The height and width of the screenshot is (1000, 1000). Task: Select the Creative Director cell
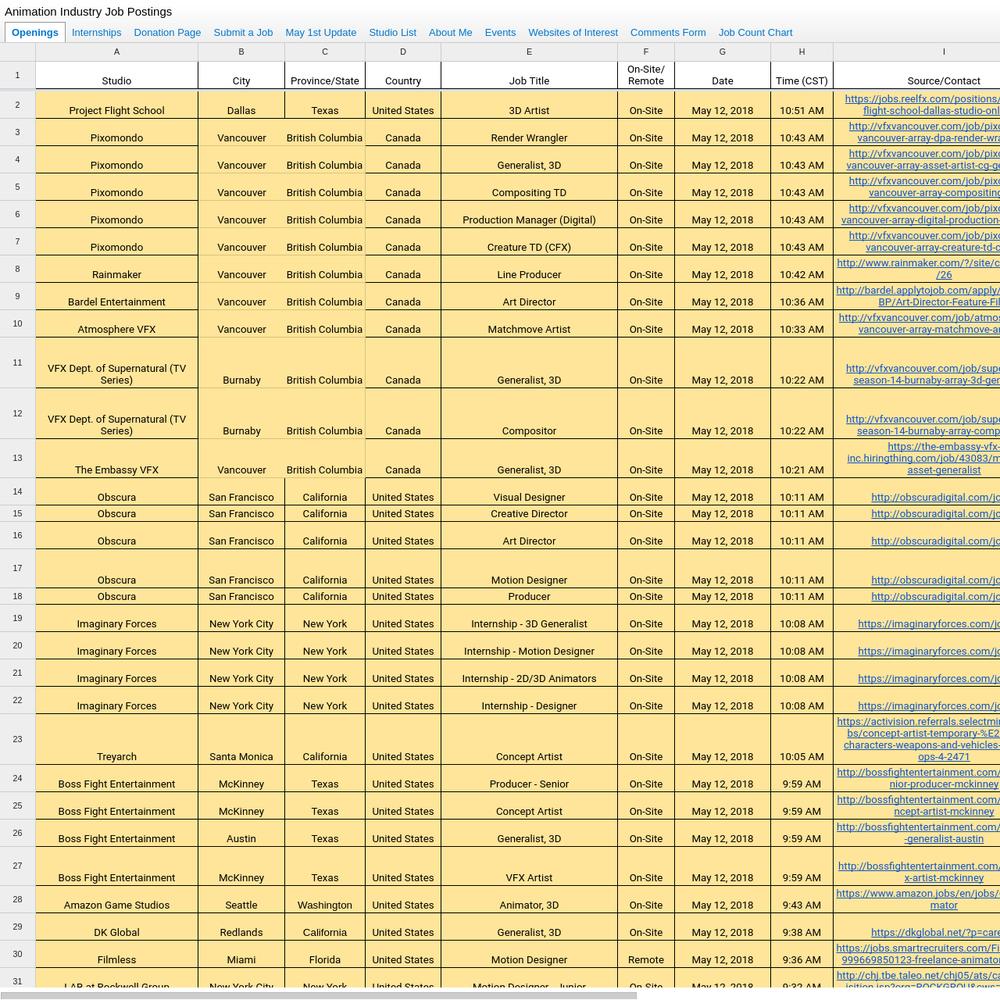pyautogui.click(x=529, y=513)
